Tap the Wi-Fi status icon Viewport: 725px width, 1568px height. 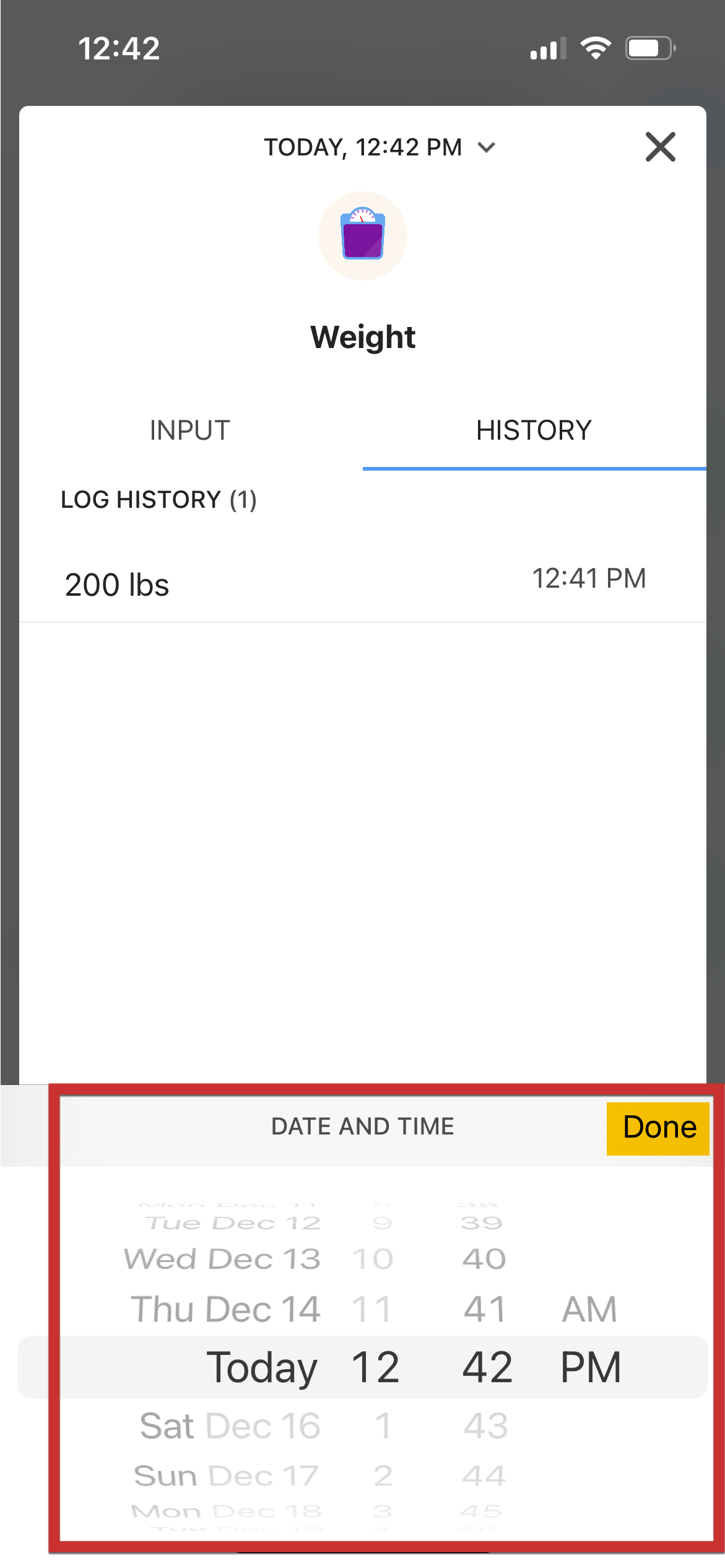coord(595,48)
